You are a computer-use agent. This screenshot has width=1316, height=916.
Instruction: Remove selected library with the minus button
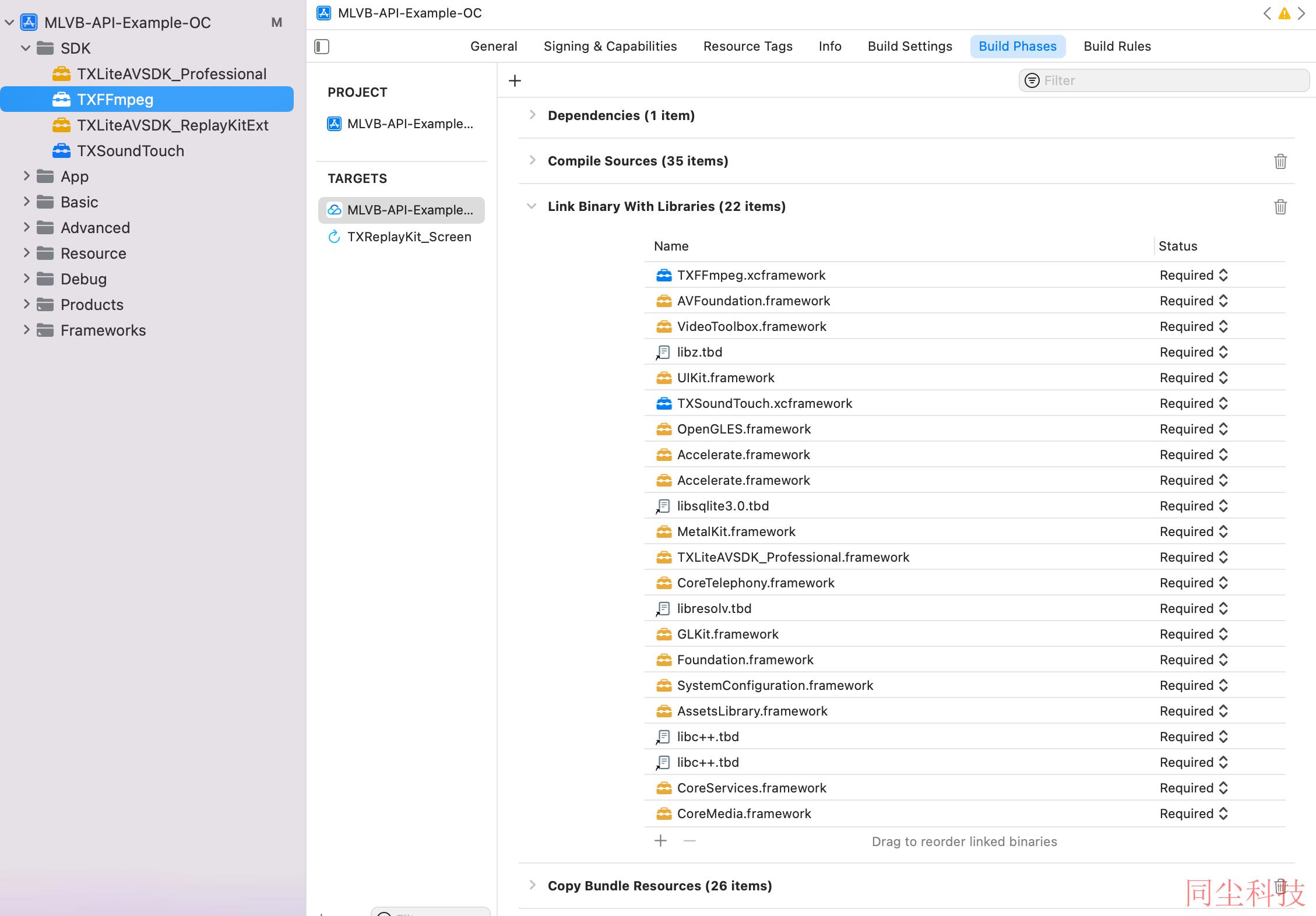(689, 841)
